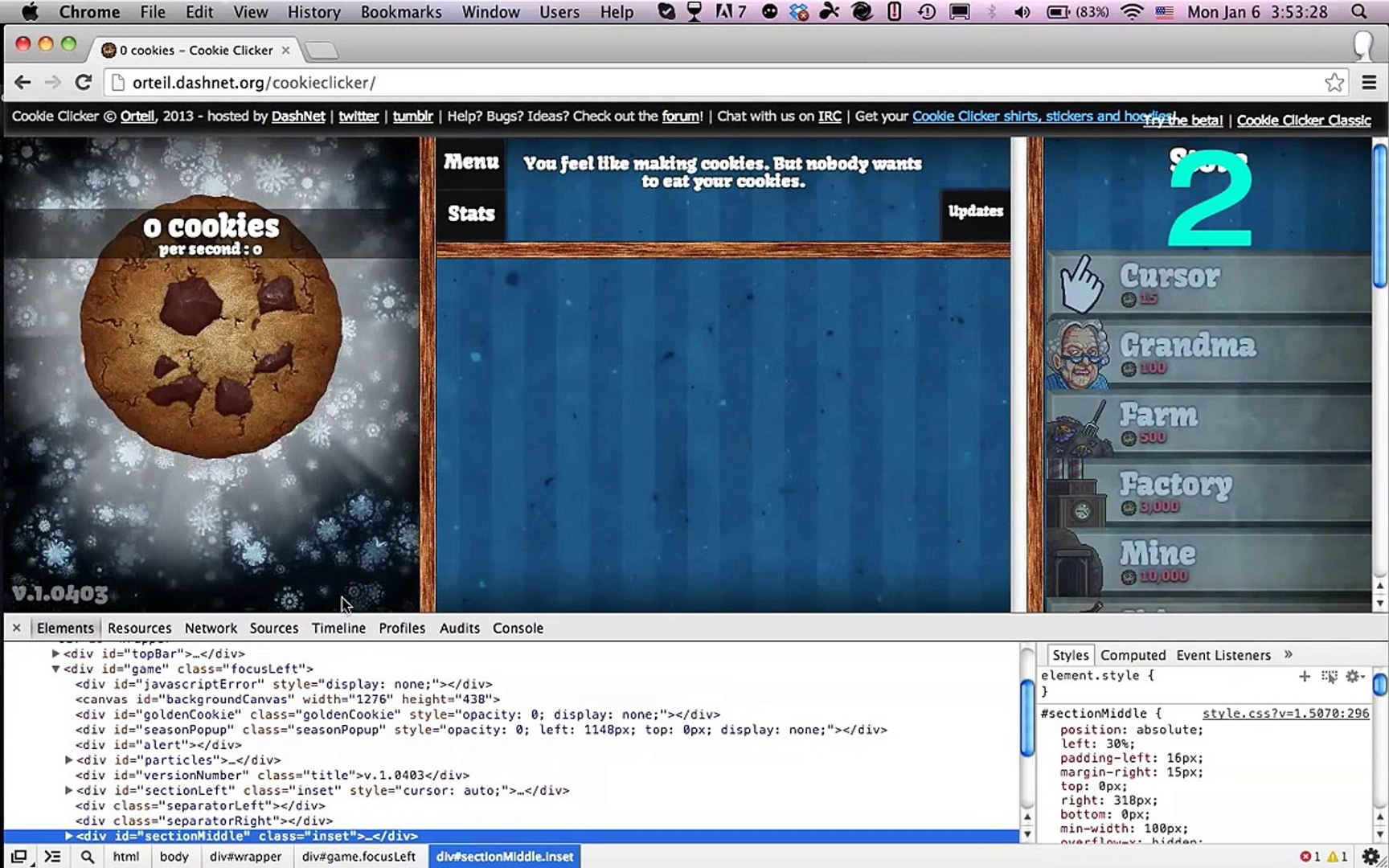Click the red error count indicator
This screenshot has height=868, width=1389.
[x=1310, y=857]
